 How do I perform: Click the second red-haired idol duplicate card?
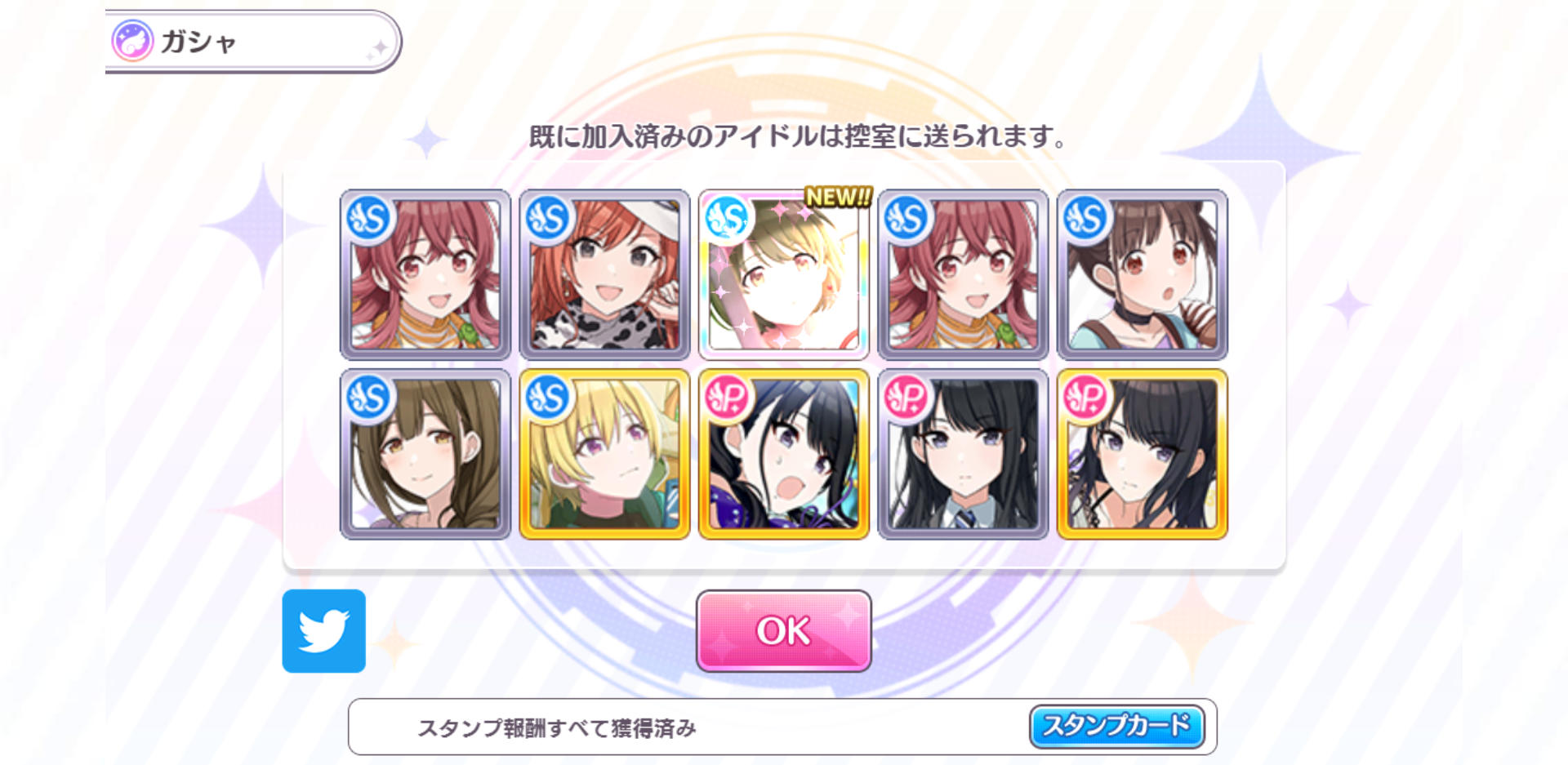pyautogui.click(x=963, y=275)
